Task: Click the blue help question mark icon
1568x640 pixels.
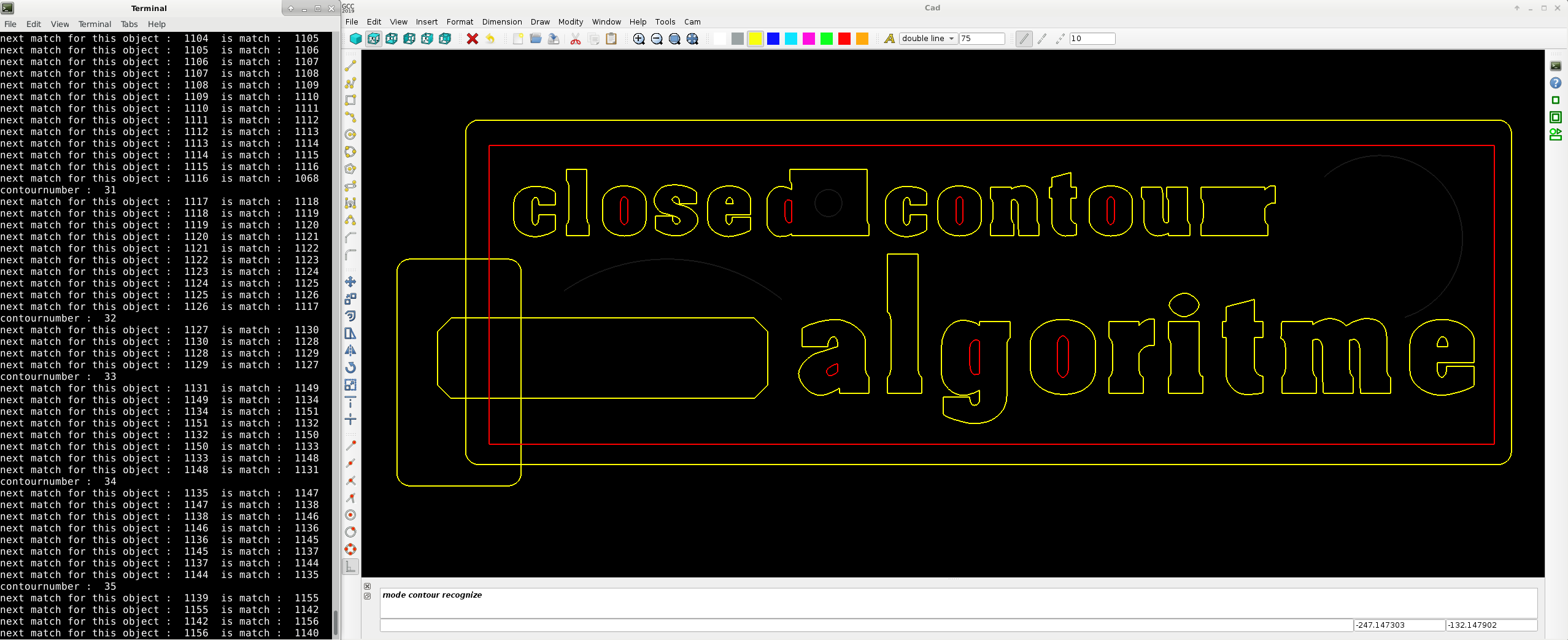Action: pyautogui.click(x=1556, y=83)
